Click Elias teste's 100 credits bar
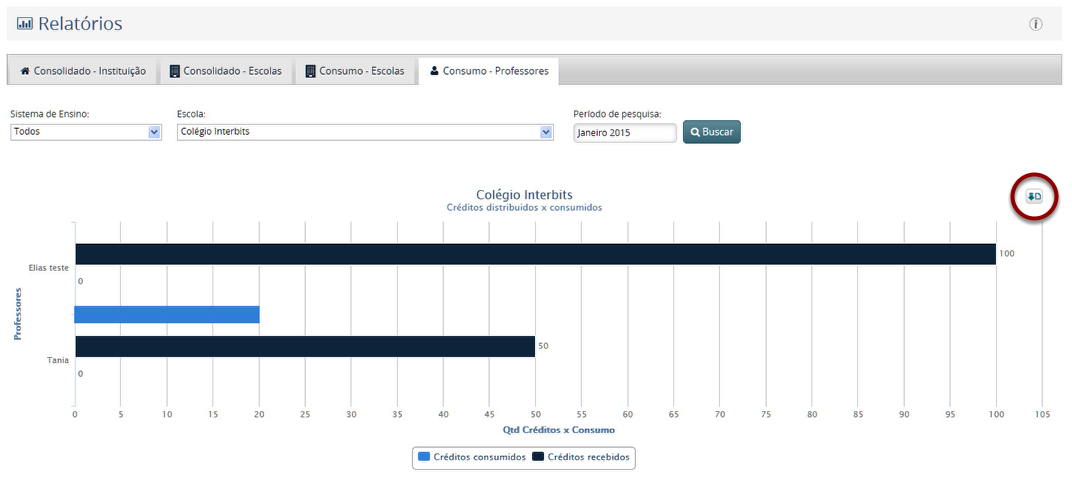The width and height of the screenshot is (1072, 482). 535,254
